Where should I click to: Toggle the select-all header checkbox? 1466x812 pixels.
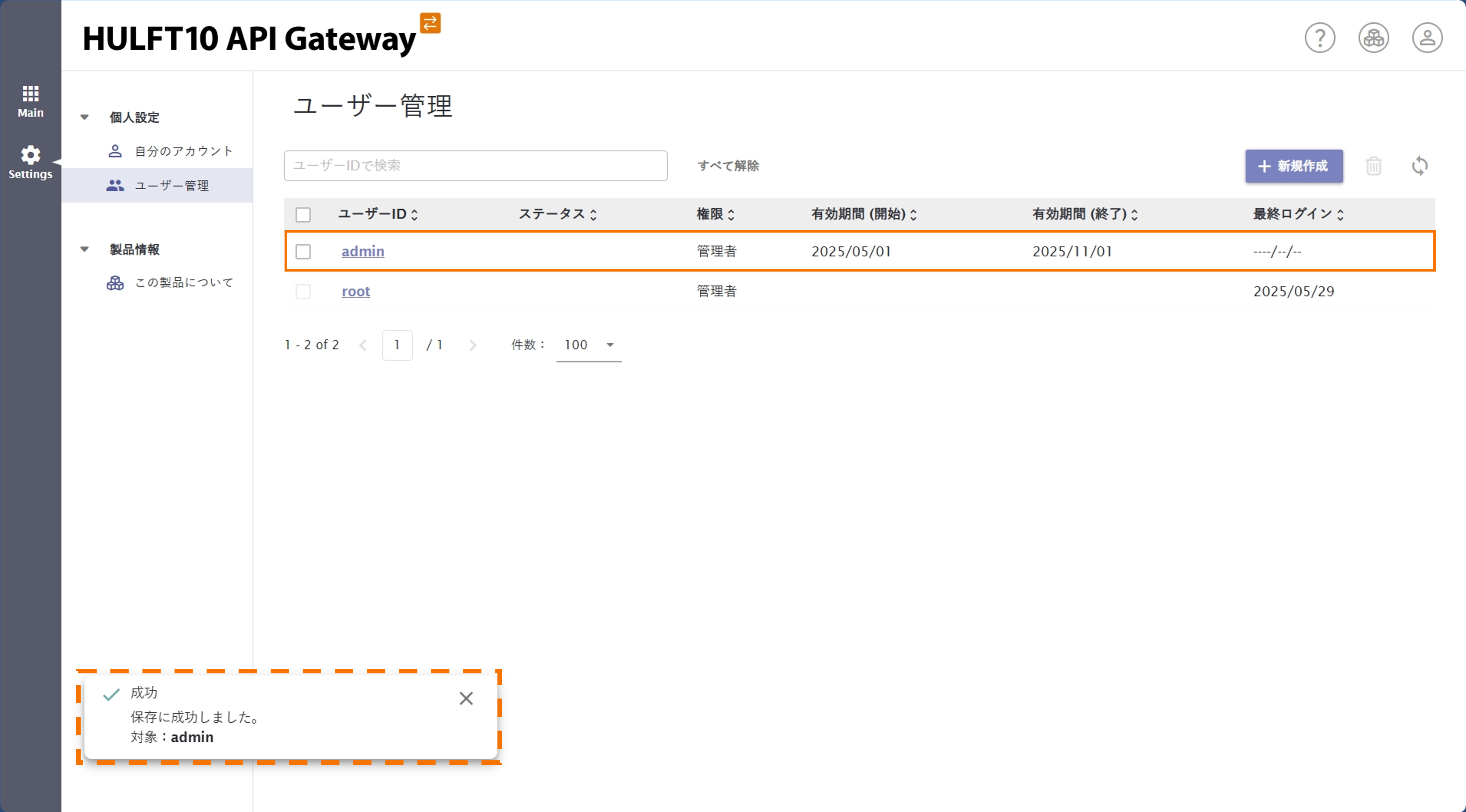tap(303, 215)
